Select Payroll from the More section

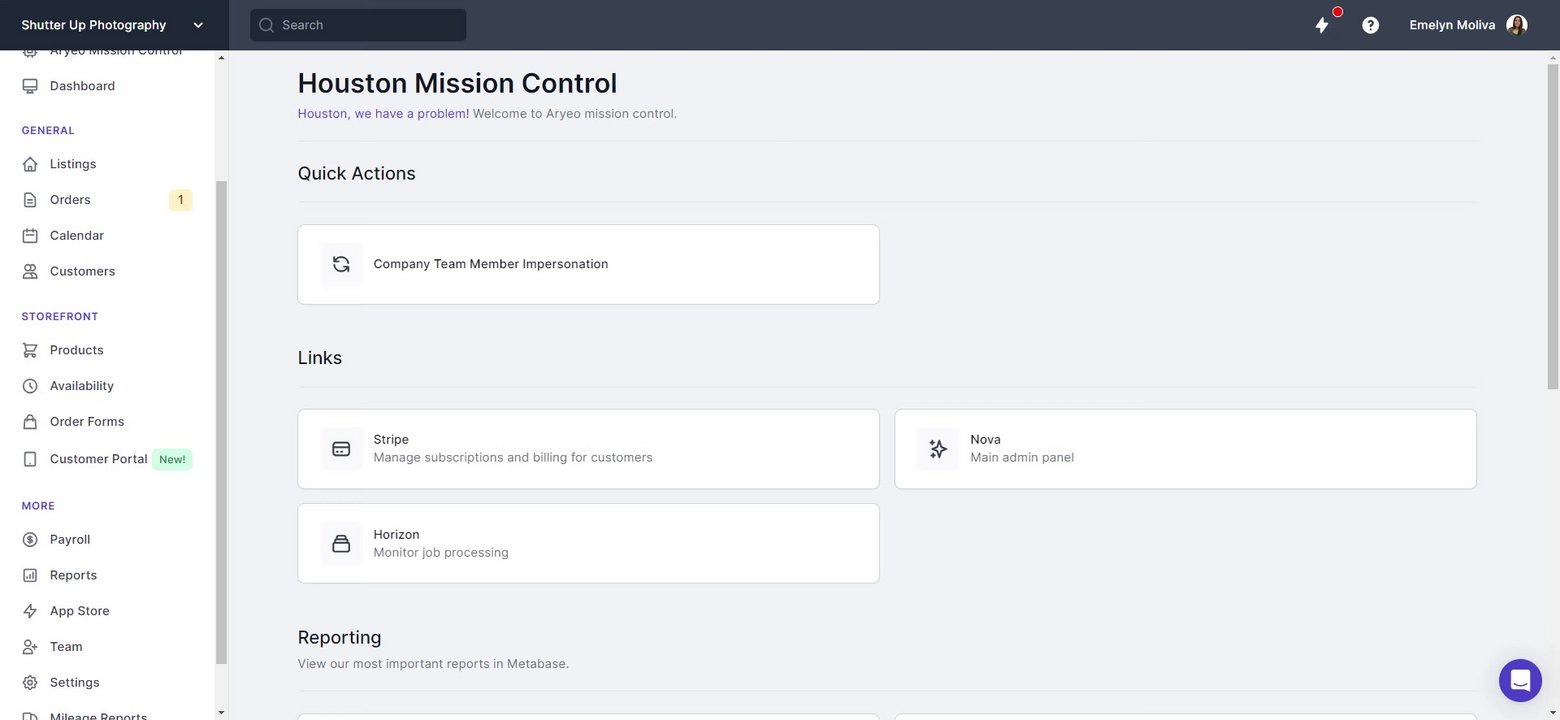click(x=70, y=540)
